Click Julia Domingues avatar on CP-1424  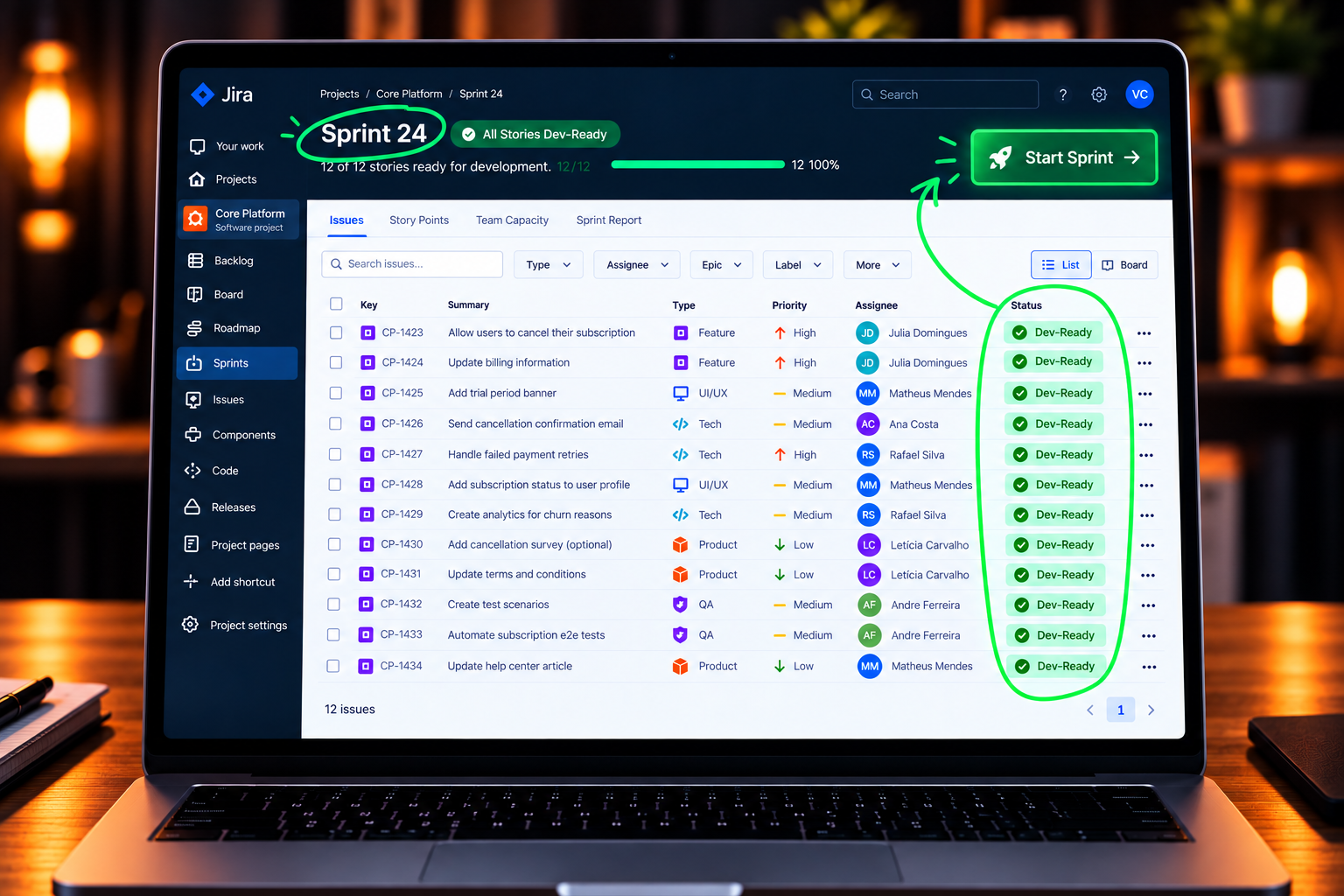pyautogui.click(x=867, y=362)
